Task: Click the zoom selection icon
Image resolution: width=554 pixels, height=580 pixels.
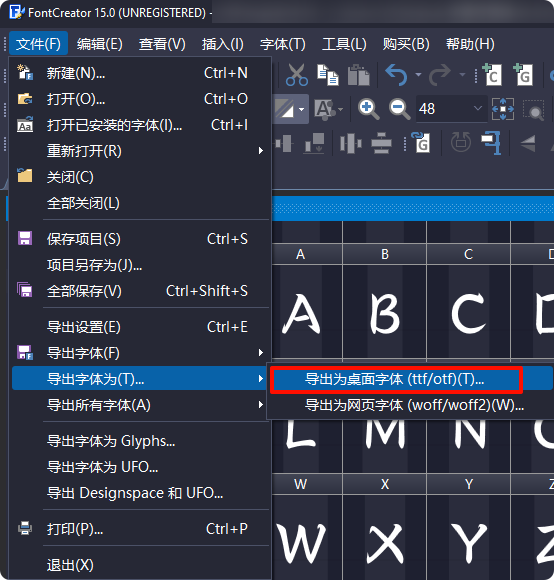Action: [534, 110]
